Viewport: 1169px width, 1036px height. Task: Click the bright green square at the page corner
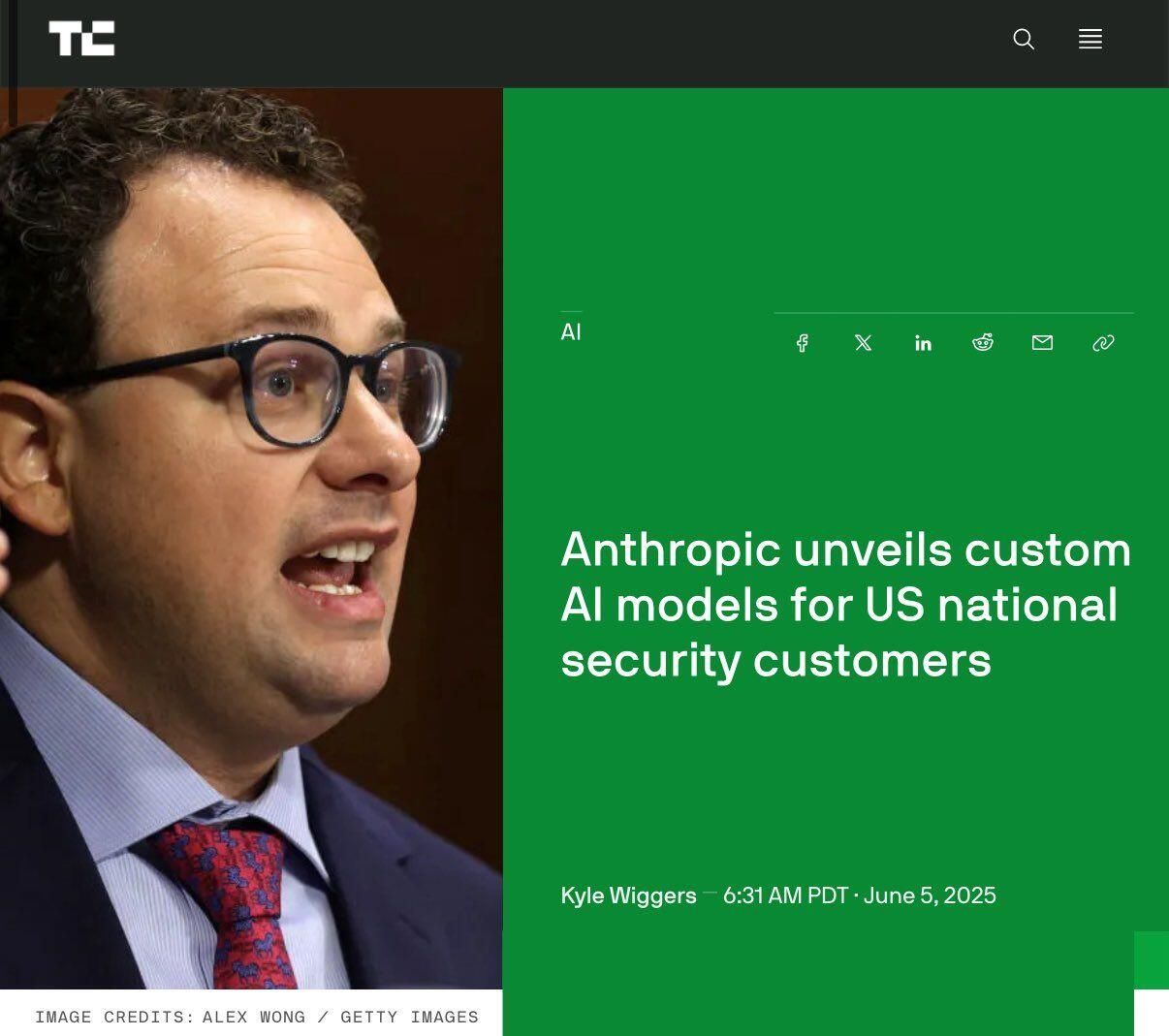(1152, 960)
